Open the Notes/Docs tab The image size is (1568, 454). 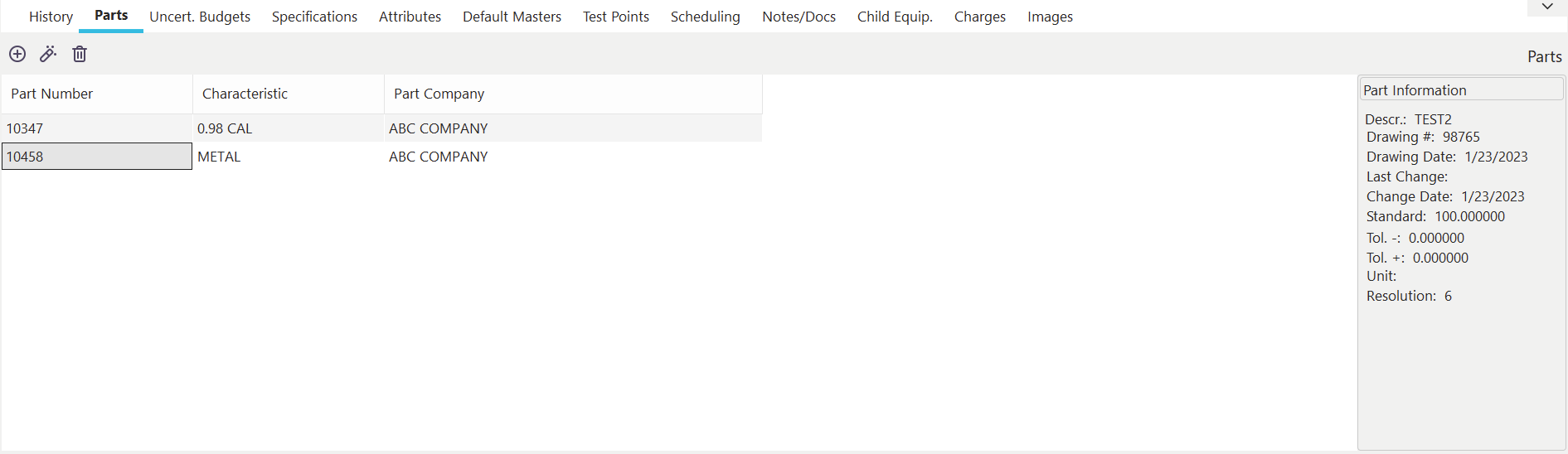tap(799, 17)
